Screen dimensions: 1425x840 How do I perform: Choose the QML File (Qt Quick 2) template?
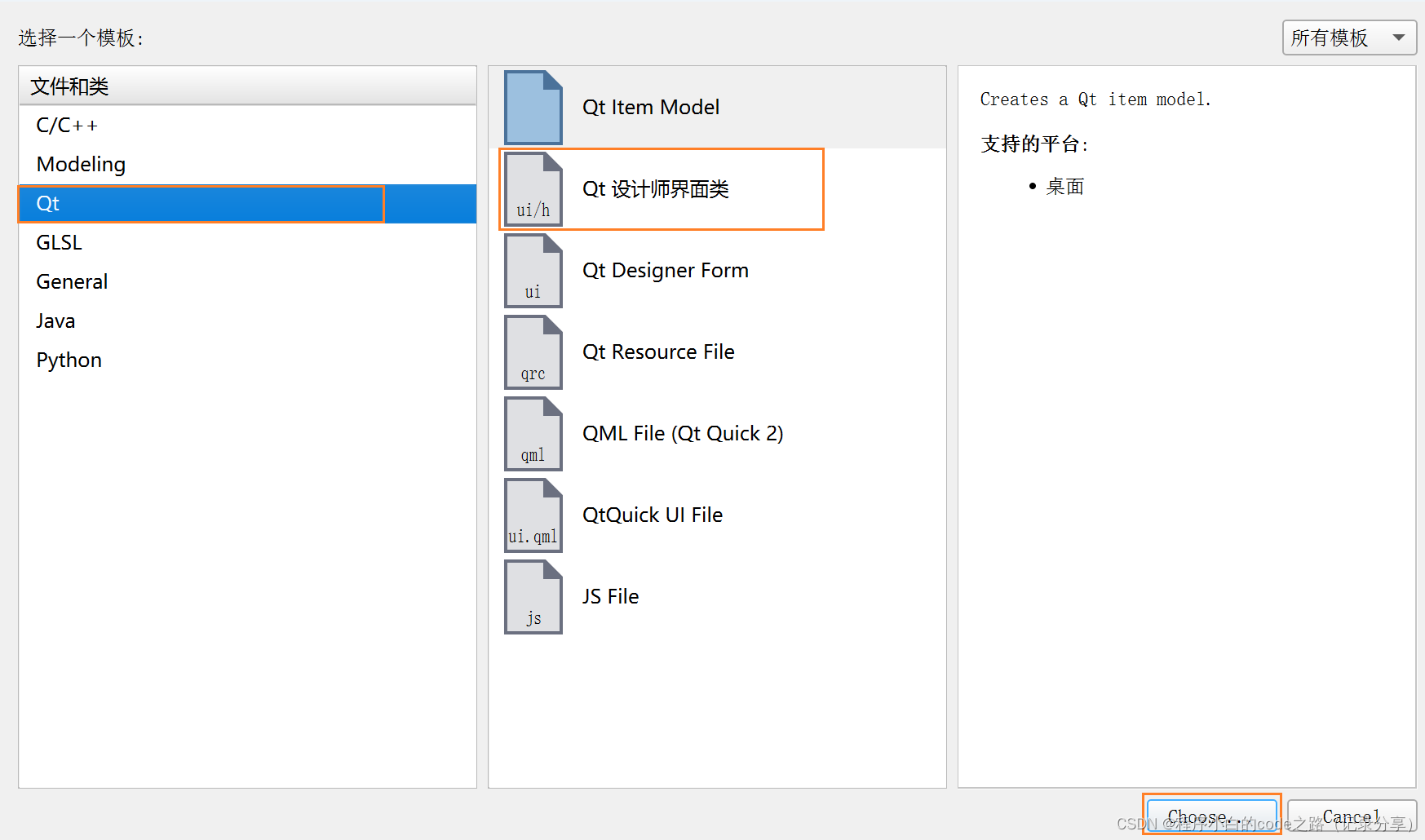click(717, 434)
